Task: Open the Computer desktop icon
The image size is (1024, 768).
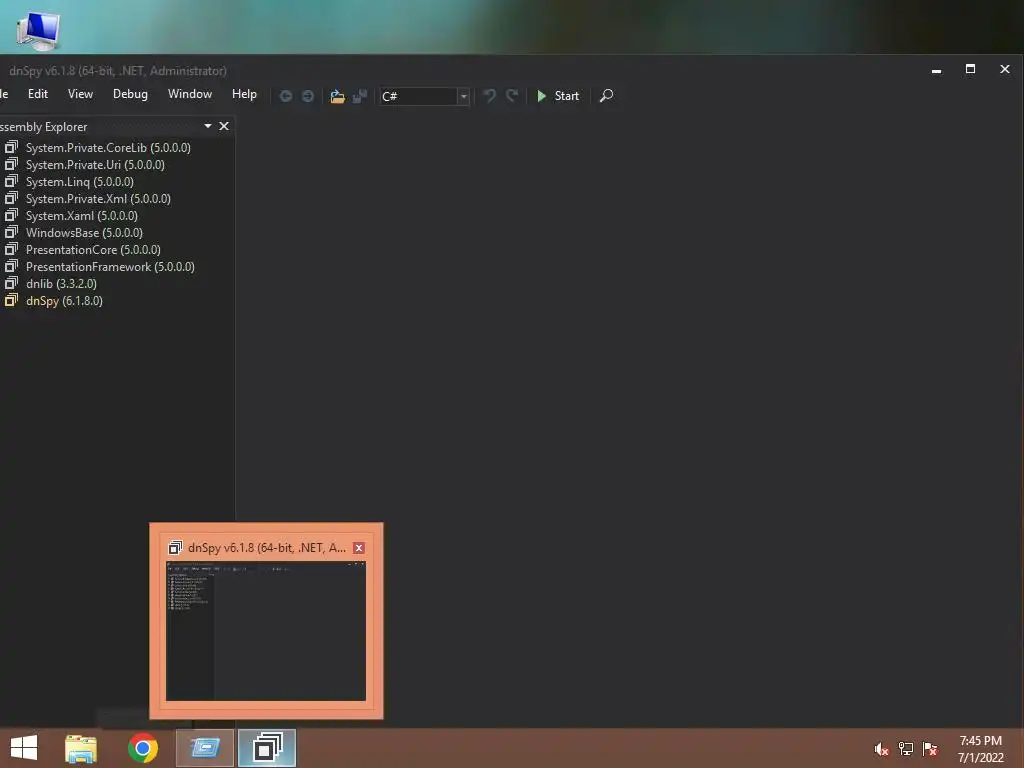Action: click(x=38, y=31)
